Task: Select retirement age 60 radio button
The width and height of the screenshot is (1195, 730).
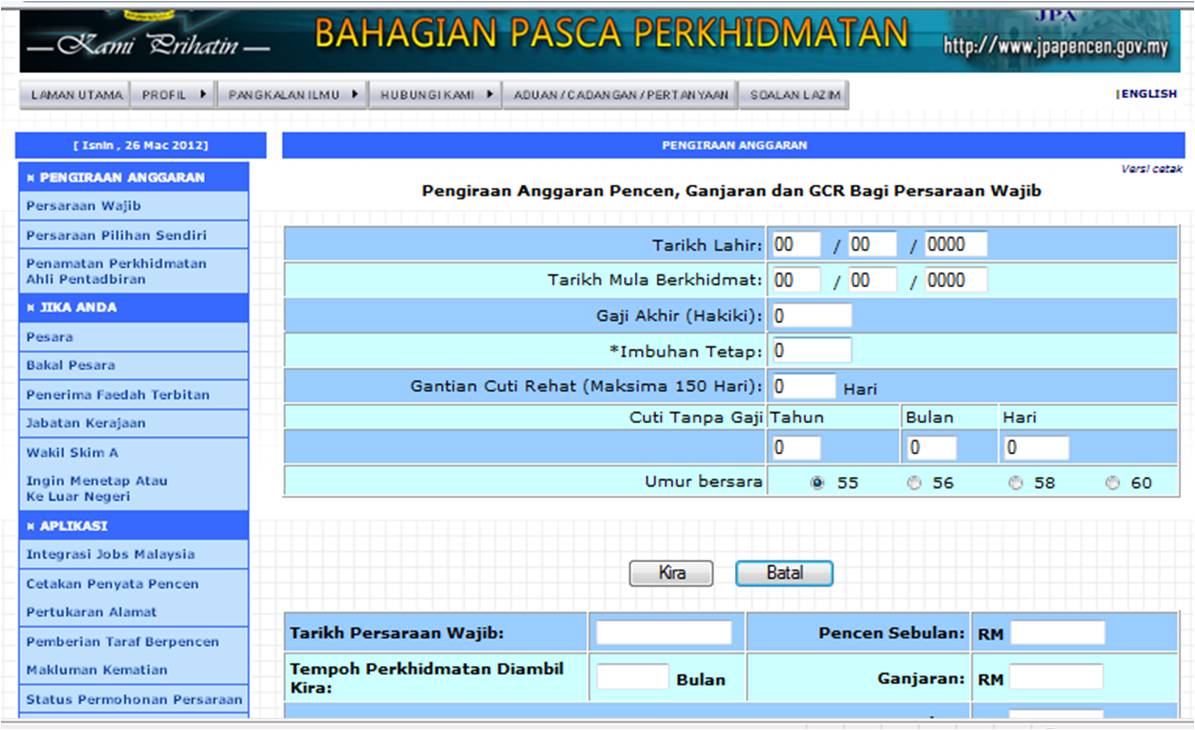Action: pos(1113,483)
